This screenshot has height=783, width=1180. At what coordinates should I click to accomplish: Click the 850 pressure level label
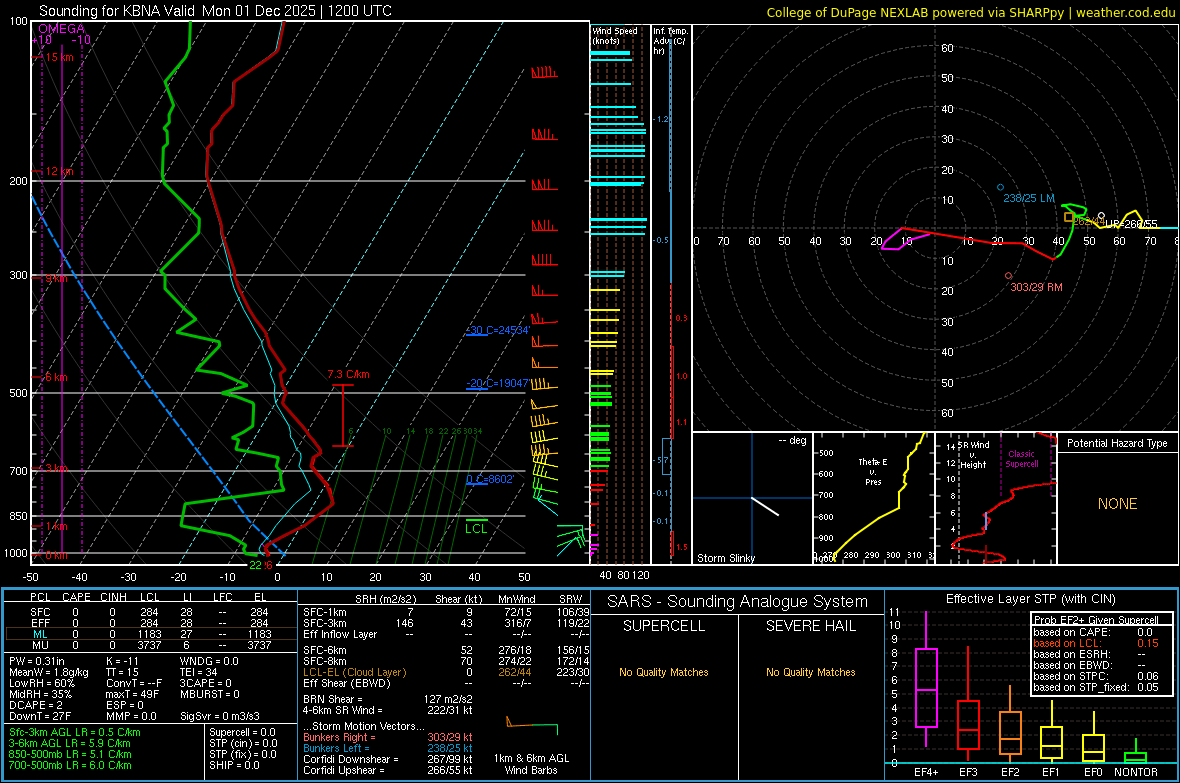[x=18, y=516]
